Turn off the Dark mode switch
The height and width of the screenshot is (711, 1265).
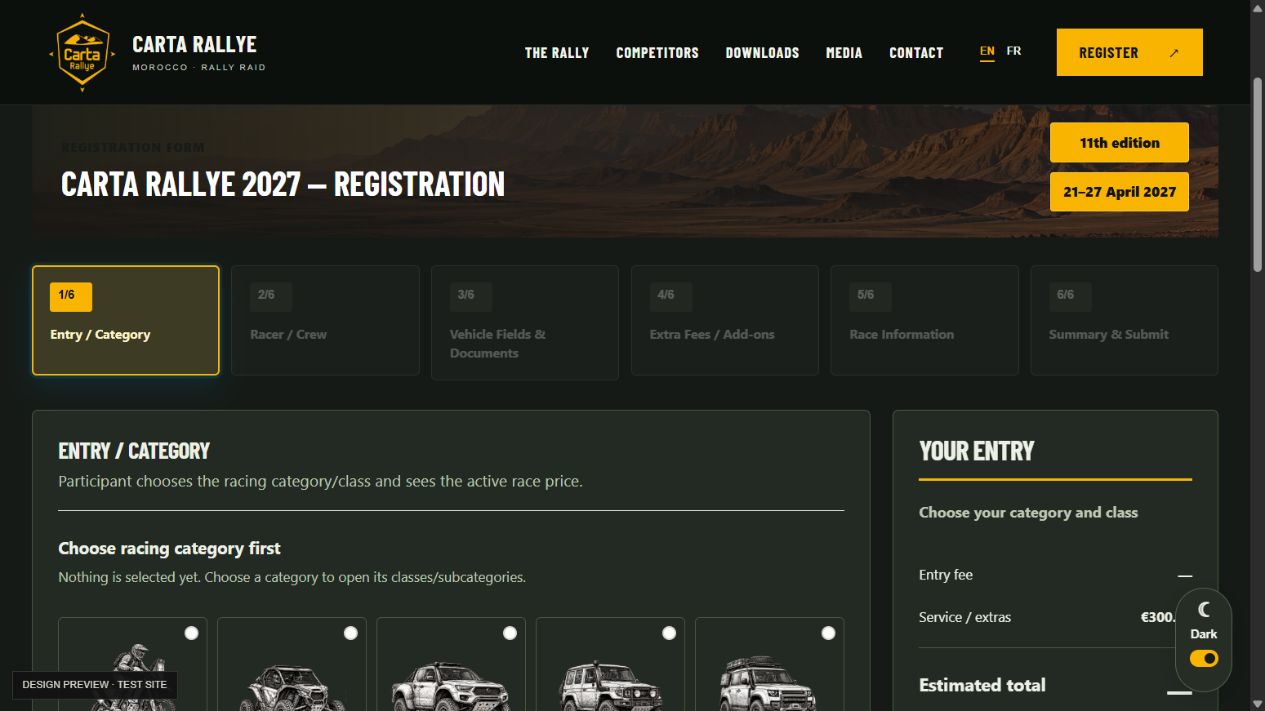(x=1204, y=658)
